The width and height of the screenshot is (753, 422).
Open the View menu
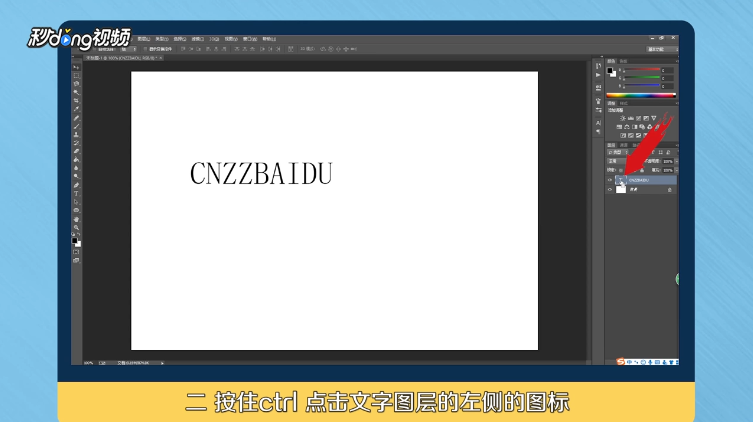click(231, 39)
